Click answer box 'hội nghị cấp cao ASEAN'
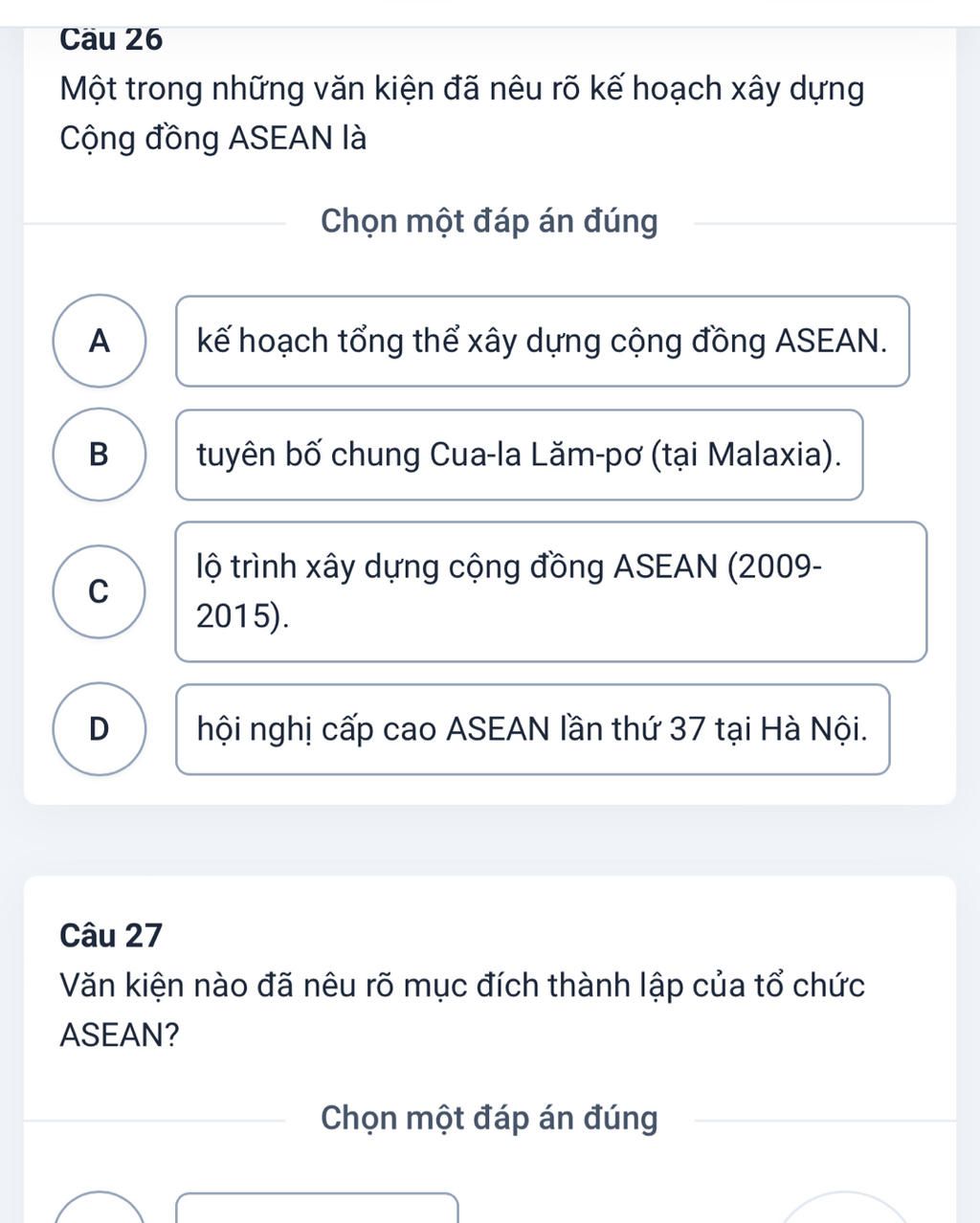The image size is (980, 1223). pyautogui.click(x=532, y=729)
